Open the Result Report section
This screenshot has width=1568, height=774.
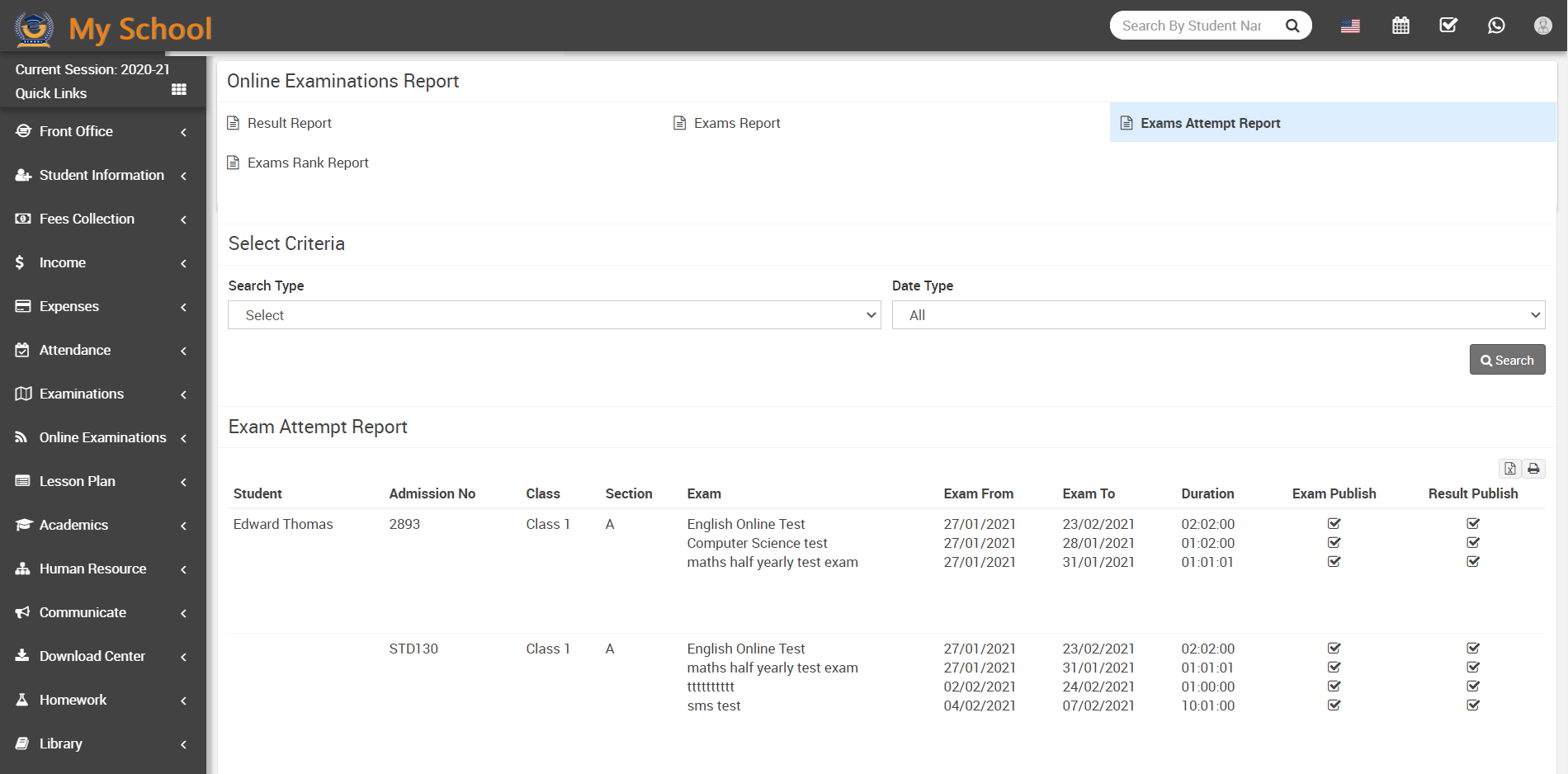(289, 122)
